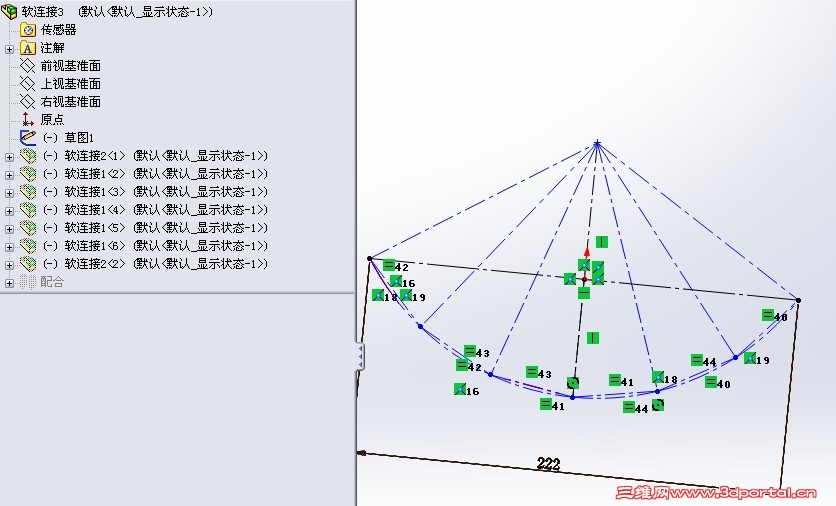Select the (-) 草图1 label
836x506 pixels.
[68, 138]
